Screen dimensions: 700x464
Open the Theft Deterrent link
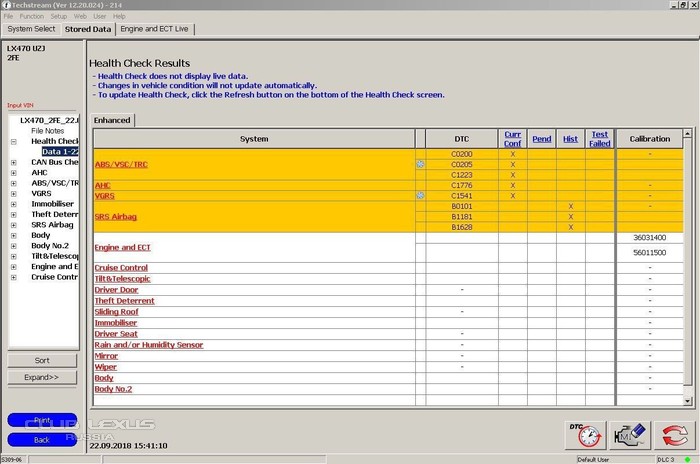point(124,301)
